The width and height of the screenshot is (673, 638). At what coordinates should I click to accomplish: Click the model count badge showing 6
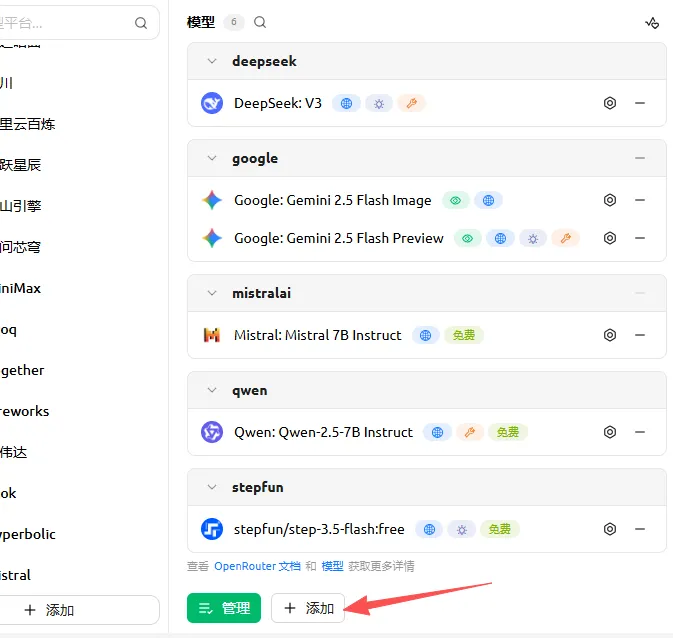pyautogui.click(x=233, y=22)
